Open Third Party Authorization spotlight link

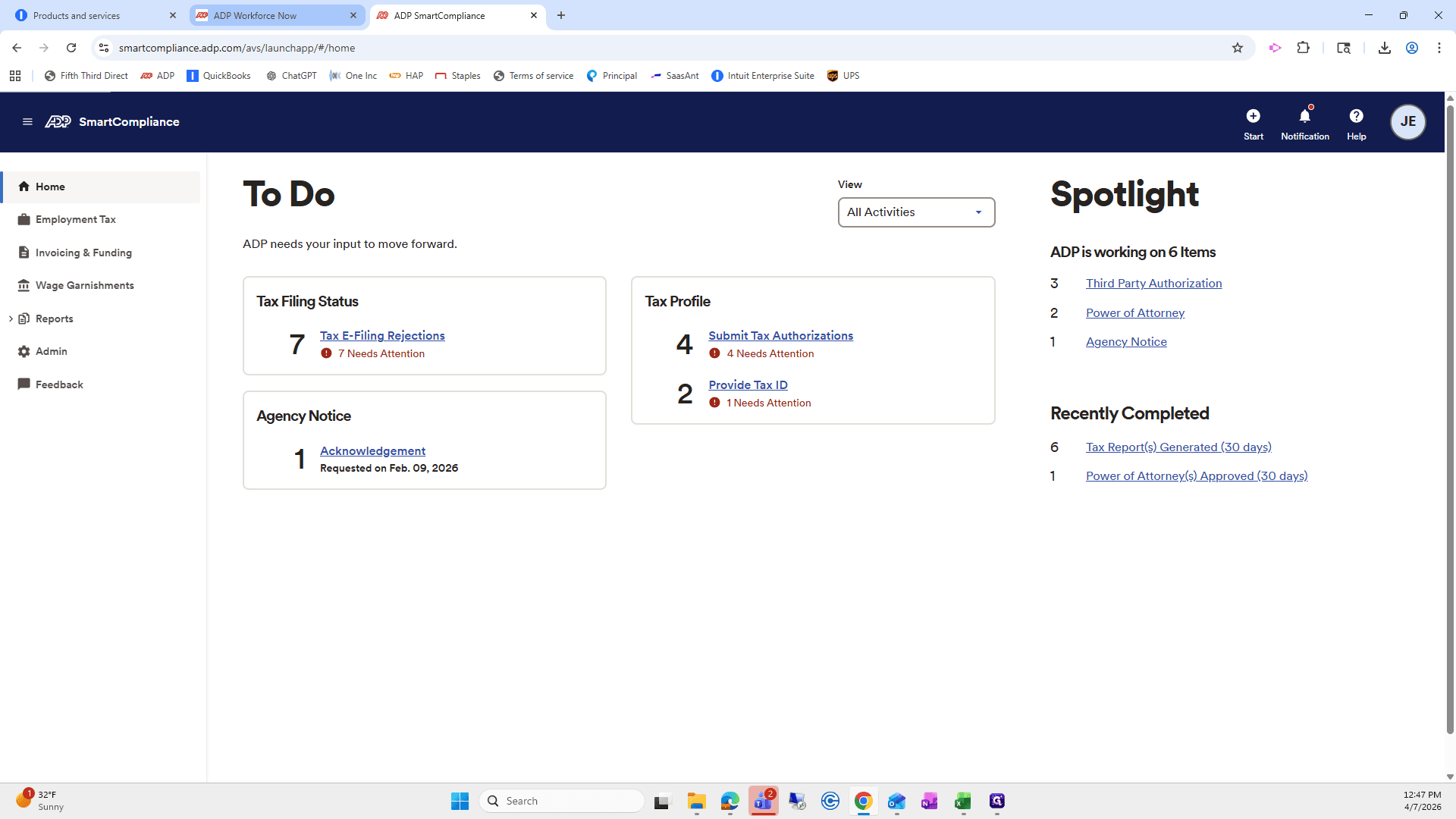pos(1153,283)
